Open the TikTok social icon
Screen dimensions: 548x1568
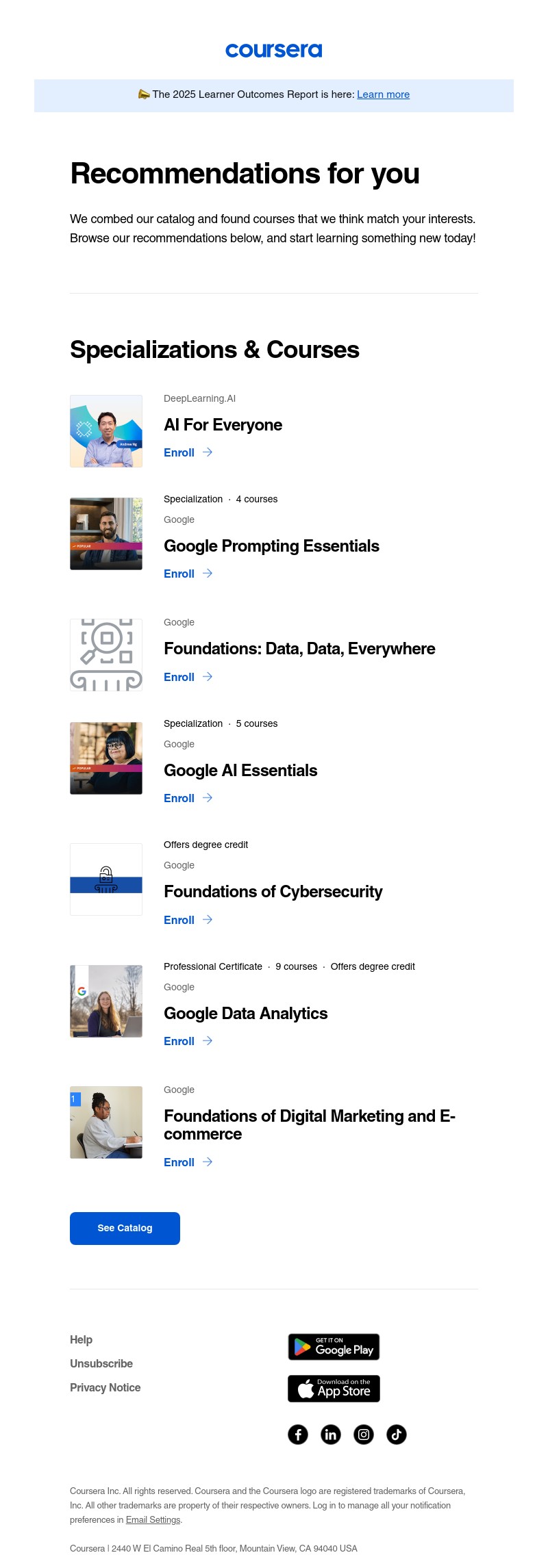click(397, 1434)
